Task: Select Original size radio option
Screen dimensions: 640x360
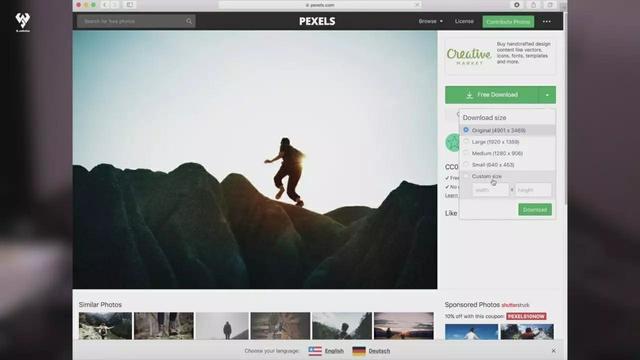Action: [466, 130]
